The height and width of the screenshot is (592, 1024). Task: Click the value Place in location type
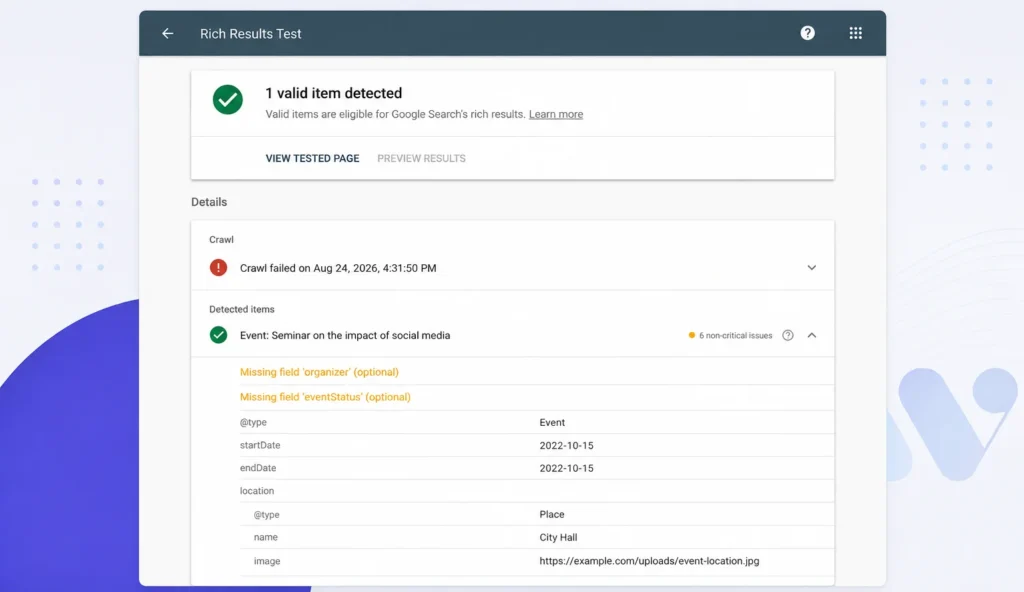[x=551, y=514]
